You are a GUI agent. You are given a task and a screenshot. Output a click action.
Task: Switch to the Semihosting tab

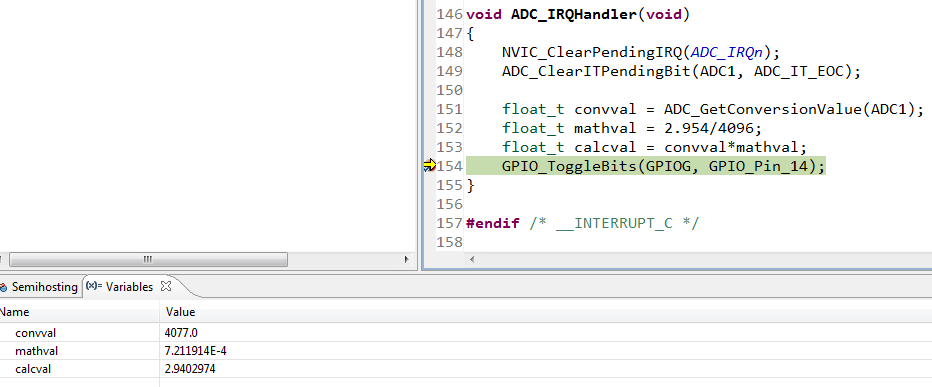[39, 287]
